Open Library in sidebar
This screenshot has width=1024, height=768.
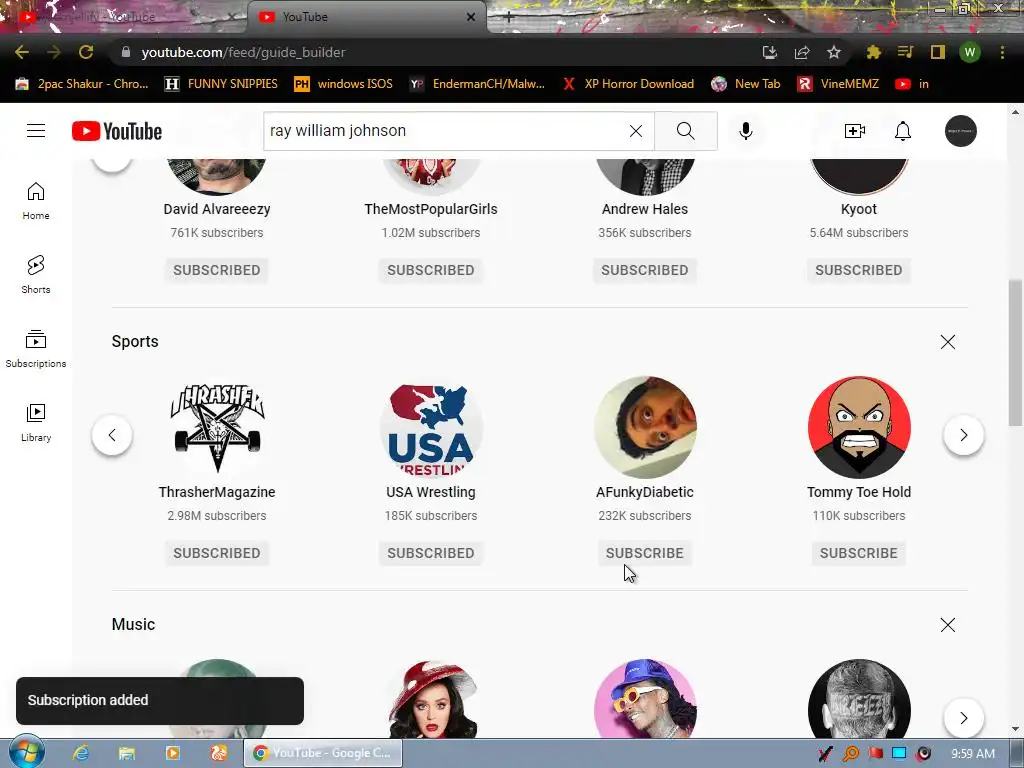click(36, 423)
